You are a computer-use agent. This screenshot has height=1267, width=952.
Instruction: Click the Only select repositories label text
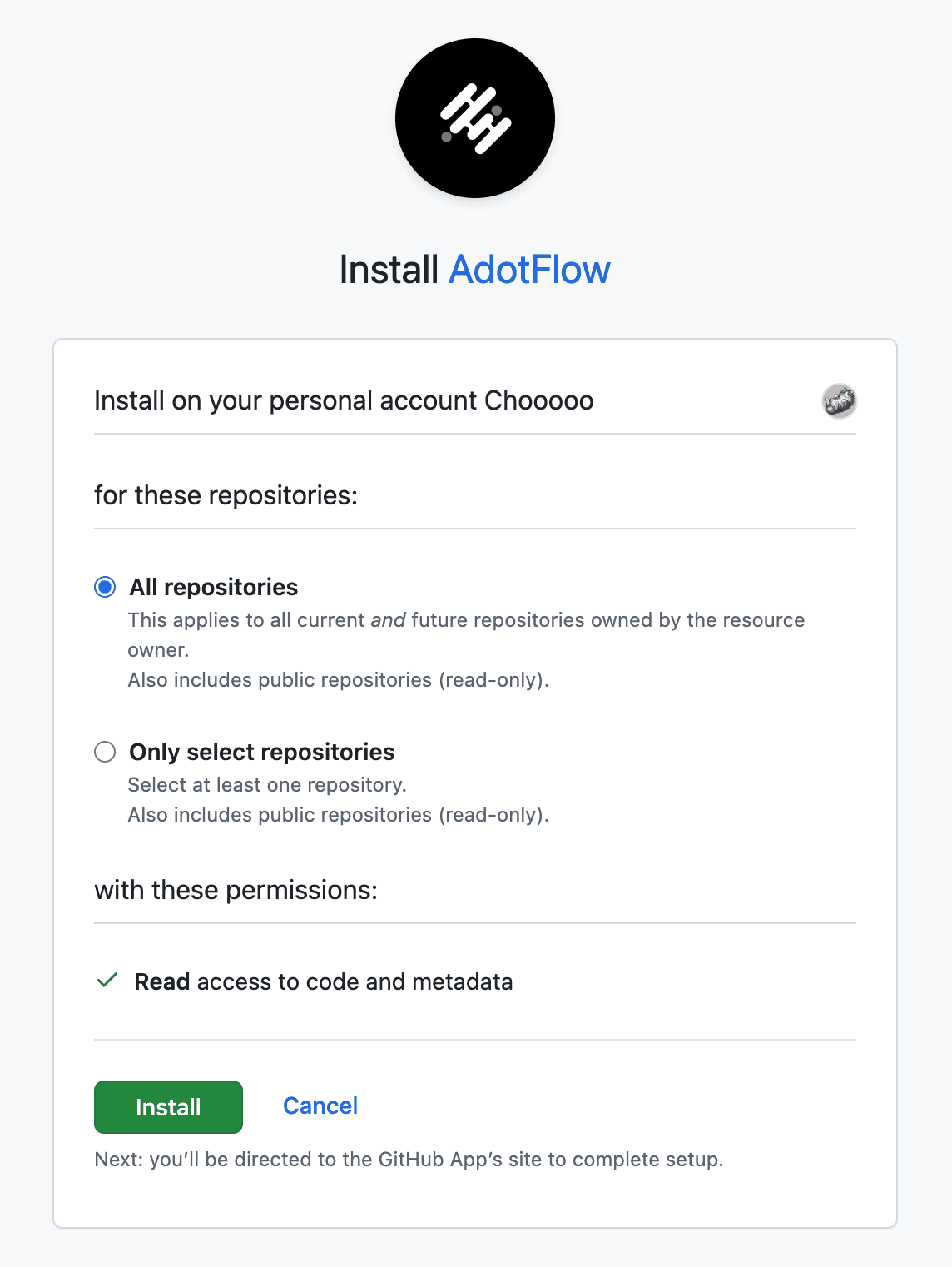pos(261,753)
